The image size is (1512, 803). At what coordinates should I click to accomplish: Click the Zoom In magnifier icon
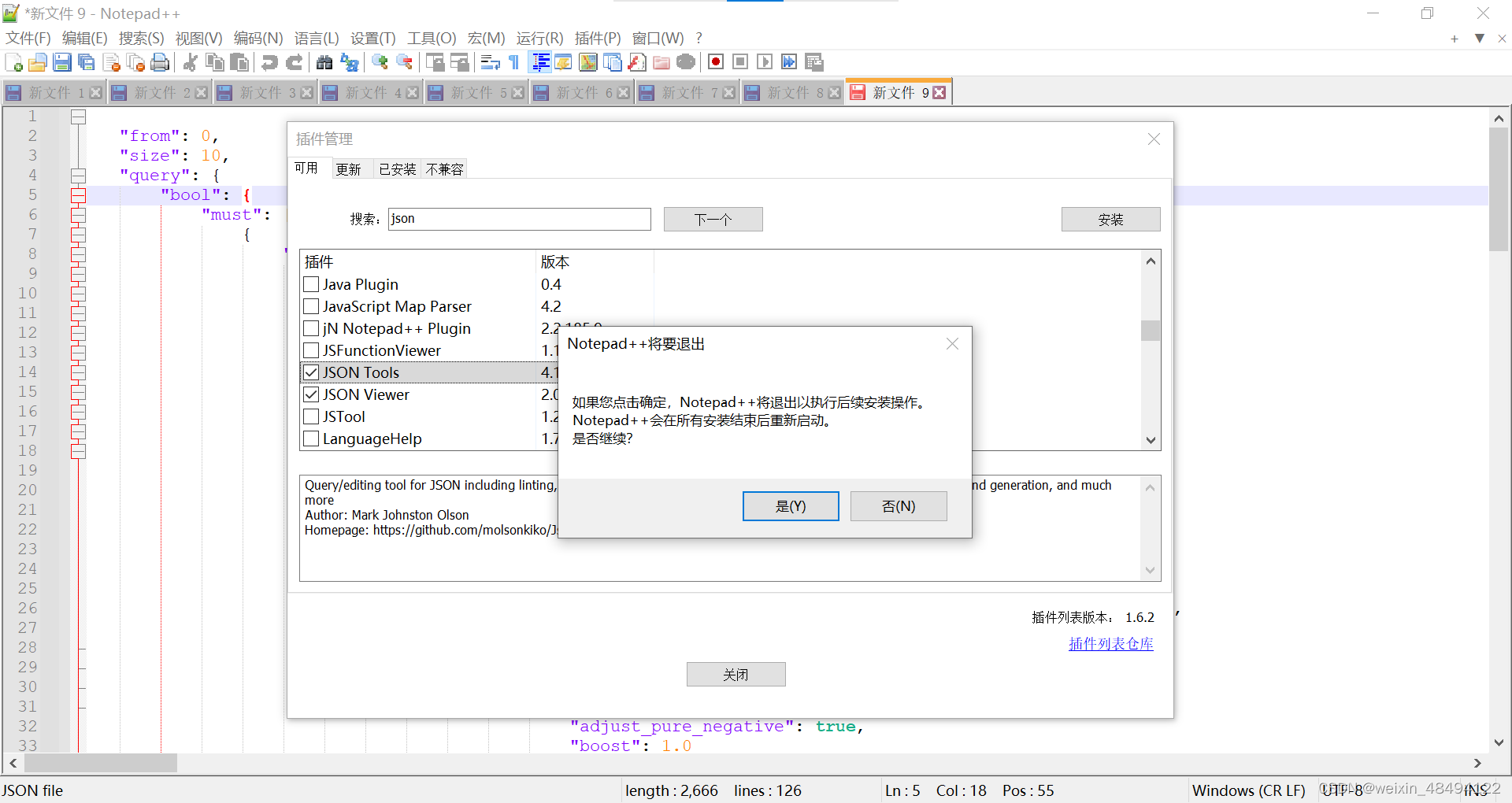pos(380,62)
